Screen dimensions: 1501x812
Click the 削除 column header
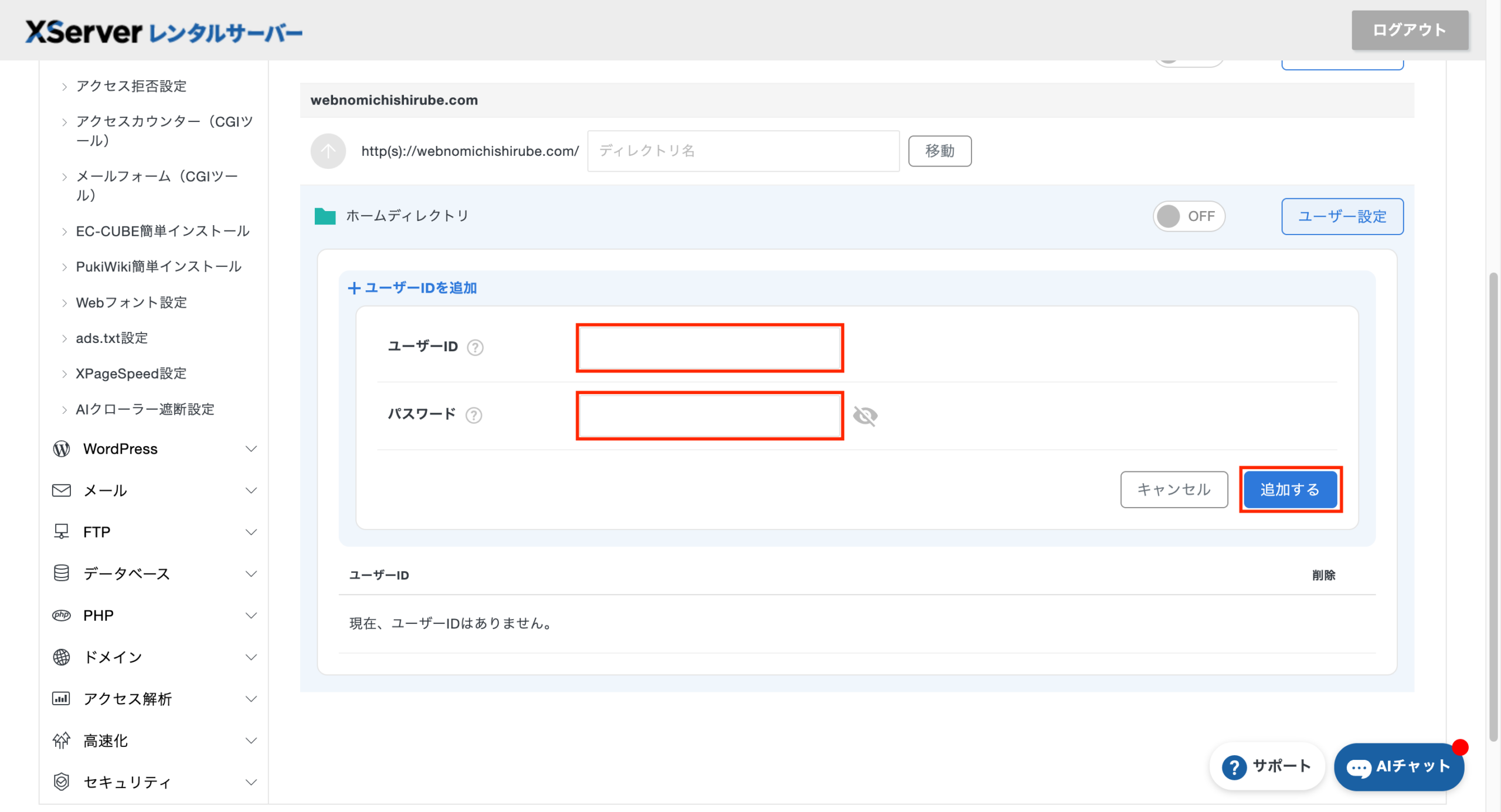click(1323, 575)
